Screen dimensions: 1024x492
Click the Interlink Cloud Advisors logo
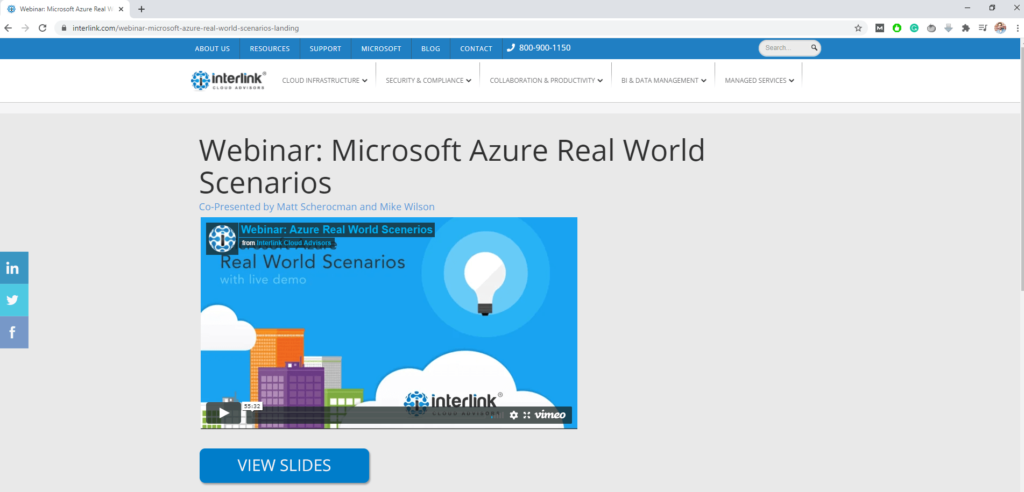(x=229, y=80)
